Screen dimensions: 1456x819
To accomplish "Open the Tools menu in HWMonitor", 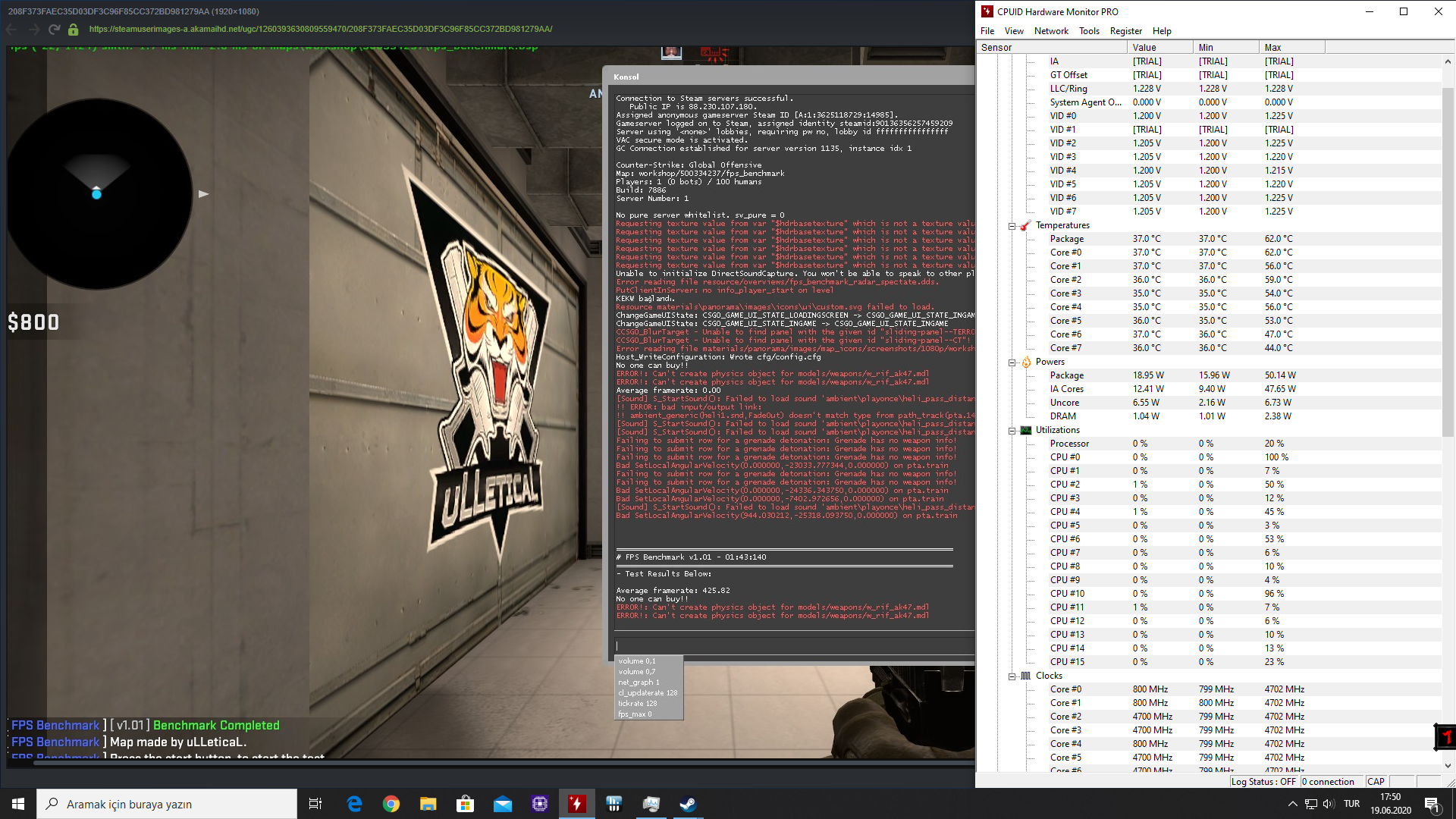I will click(x=1089, y=31).
